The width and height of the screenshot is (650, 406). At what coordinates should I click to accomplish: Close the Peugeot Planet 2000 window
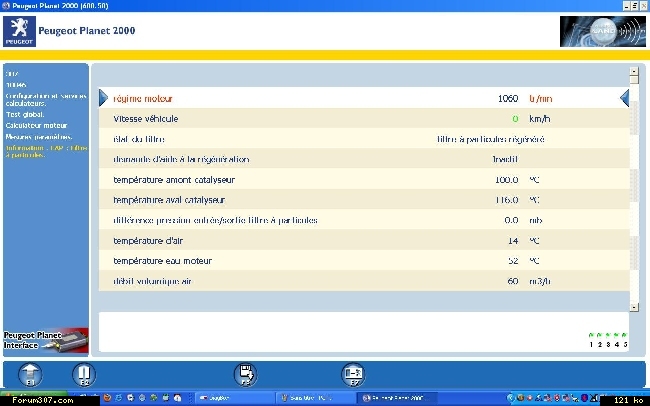coord(643,5)
